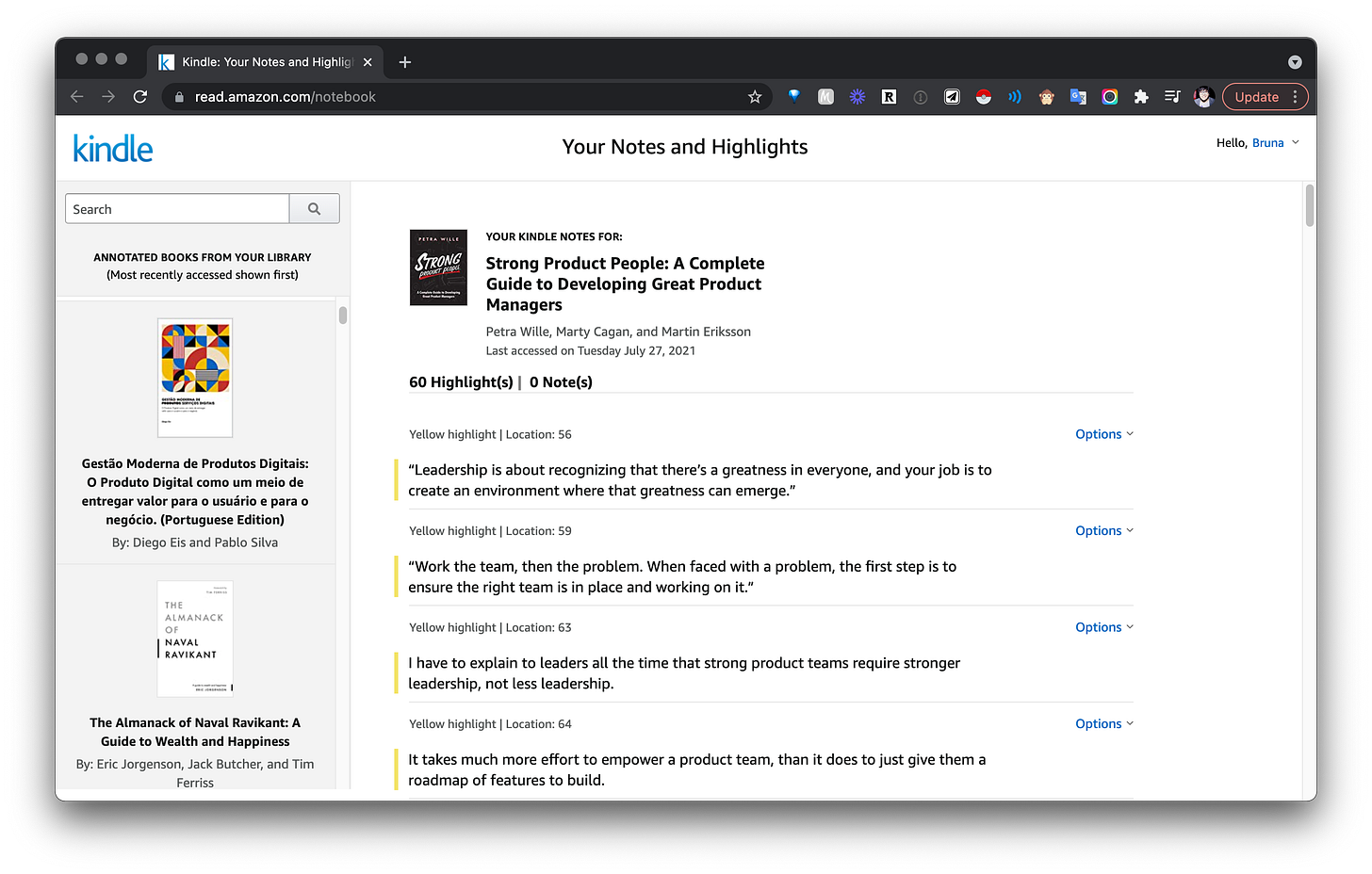Click the Strong Product People book cover
Screen dimensions: 1372x874
(438, 267)
